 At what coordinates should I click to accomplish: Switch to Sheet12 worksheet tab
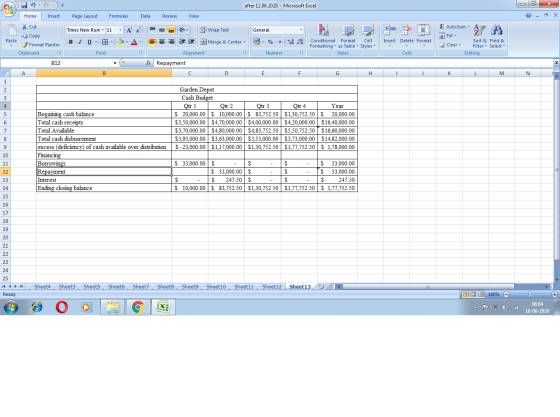272,287
